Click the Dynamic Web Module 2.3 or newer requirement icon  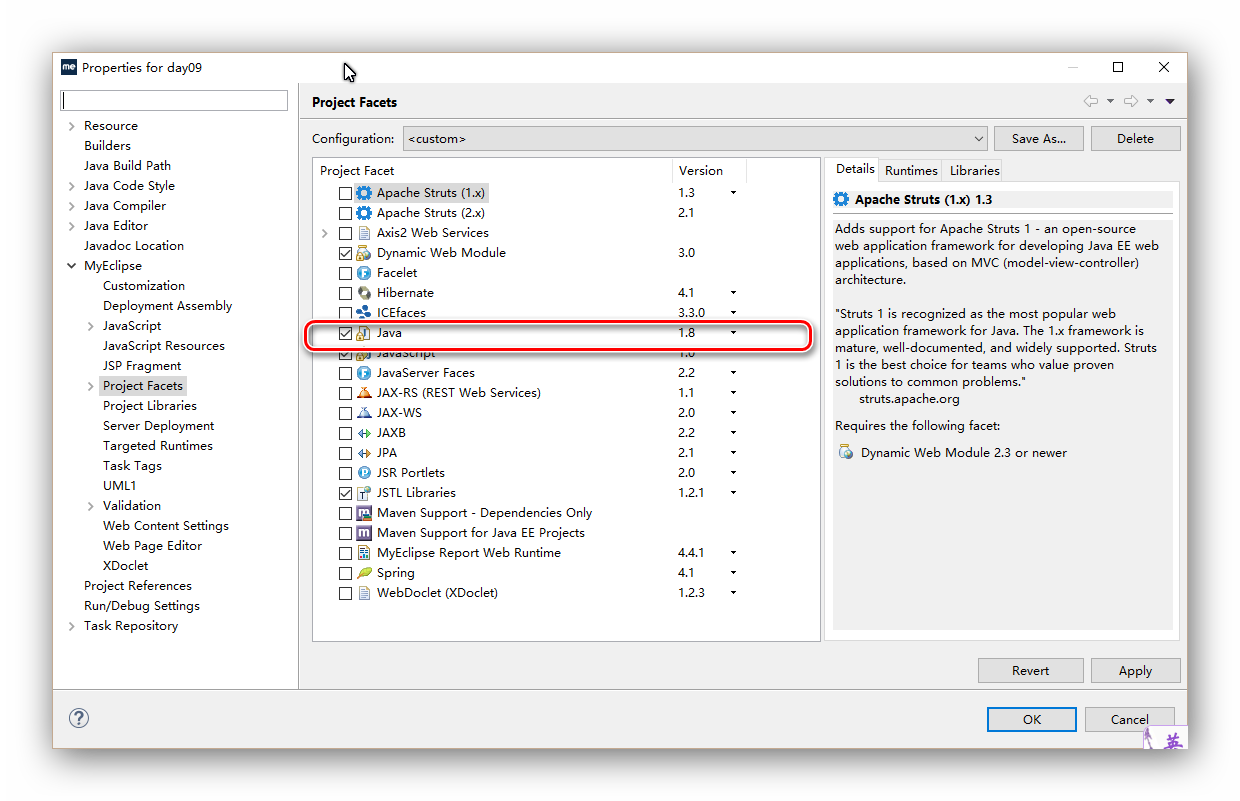tap(845, 453)
